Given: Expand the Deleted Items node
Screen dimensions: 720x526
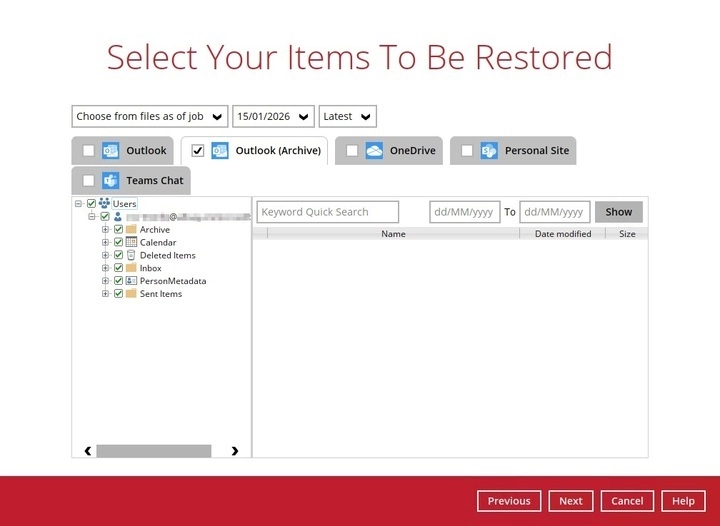Looking at the screenshot, I should 106,255.
